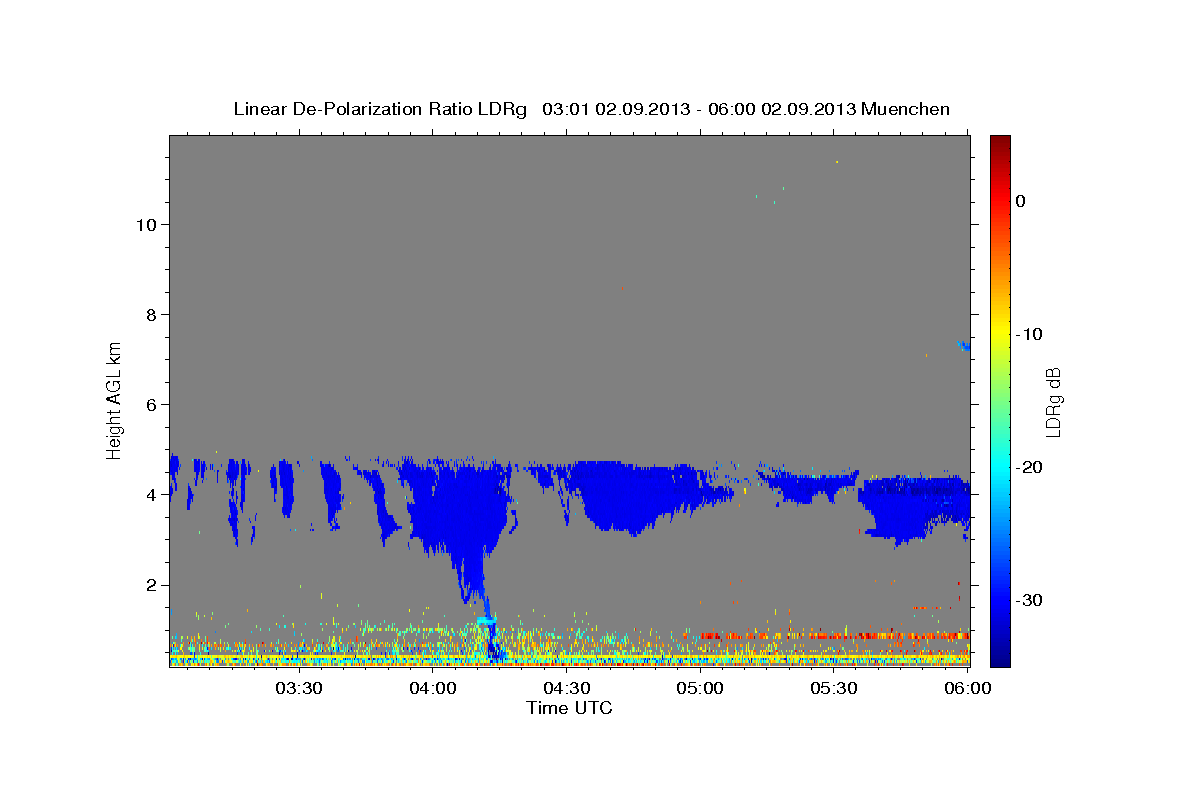Click the 03:30 time tick label
1200x800 pixels.
coord(298,688)
